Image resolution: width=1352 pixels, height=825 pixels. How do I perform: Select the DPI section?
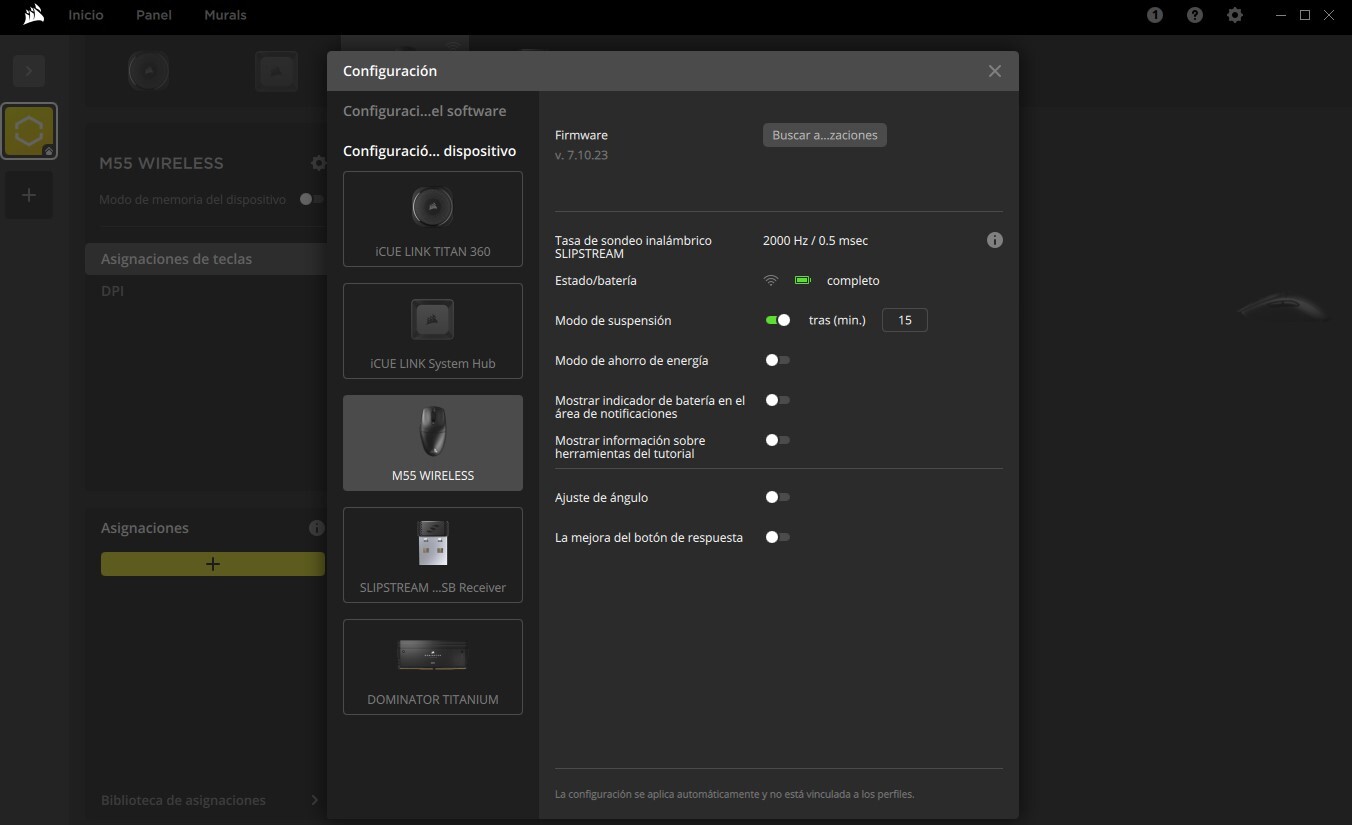tap(112, 291)
